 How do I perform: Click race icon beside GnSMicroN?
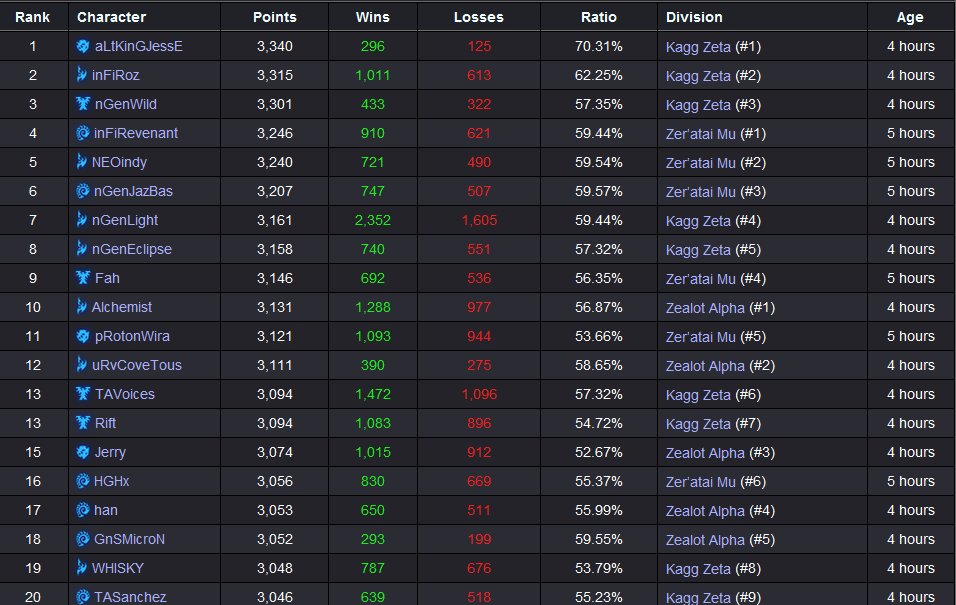click(83, 539)
